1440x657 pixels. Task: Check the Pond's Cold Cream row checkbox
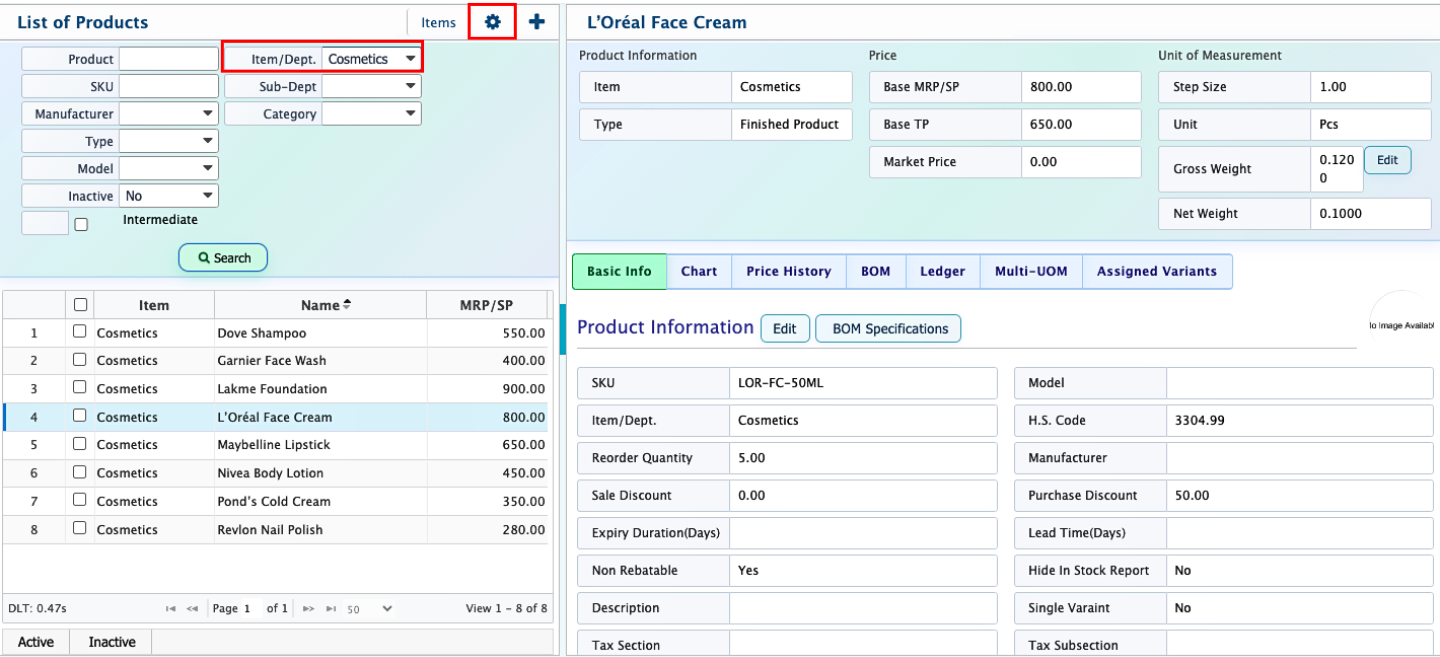click(80, 500)
